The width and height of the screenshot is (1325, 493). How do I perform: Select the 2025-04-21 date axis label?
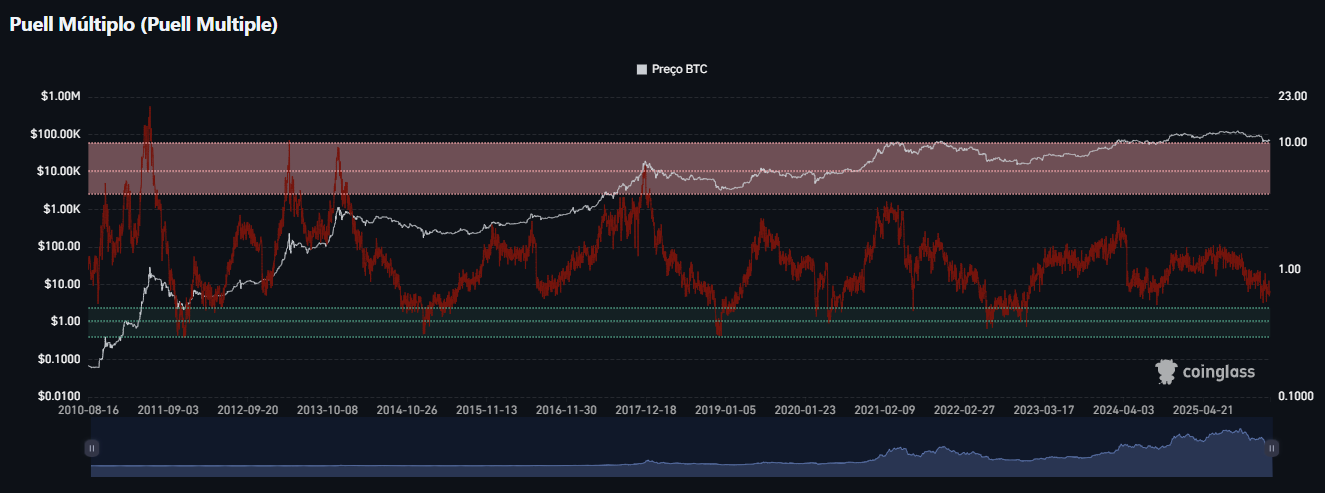click(x=1203, y=410)
